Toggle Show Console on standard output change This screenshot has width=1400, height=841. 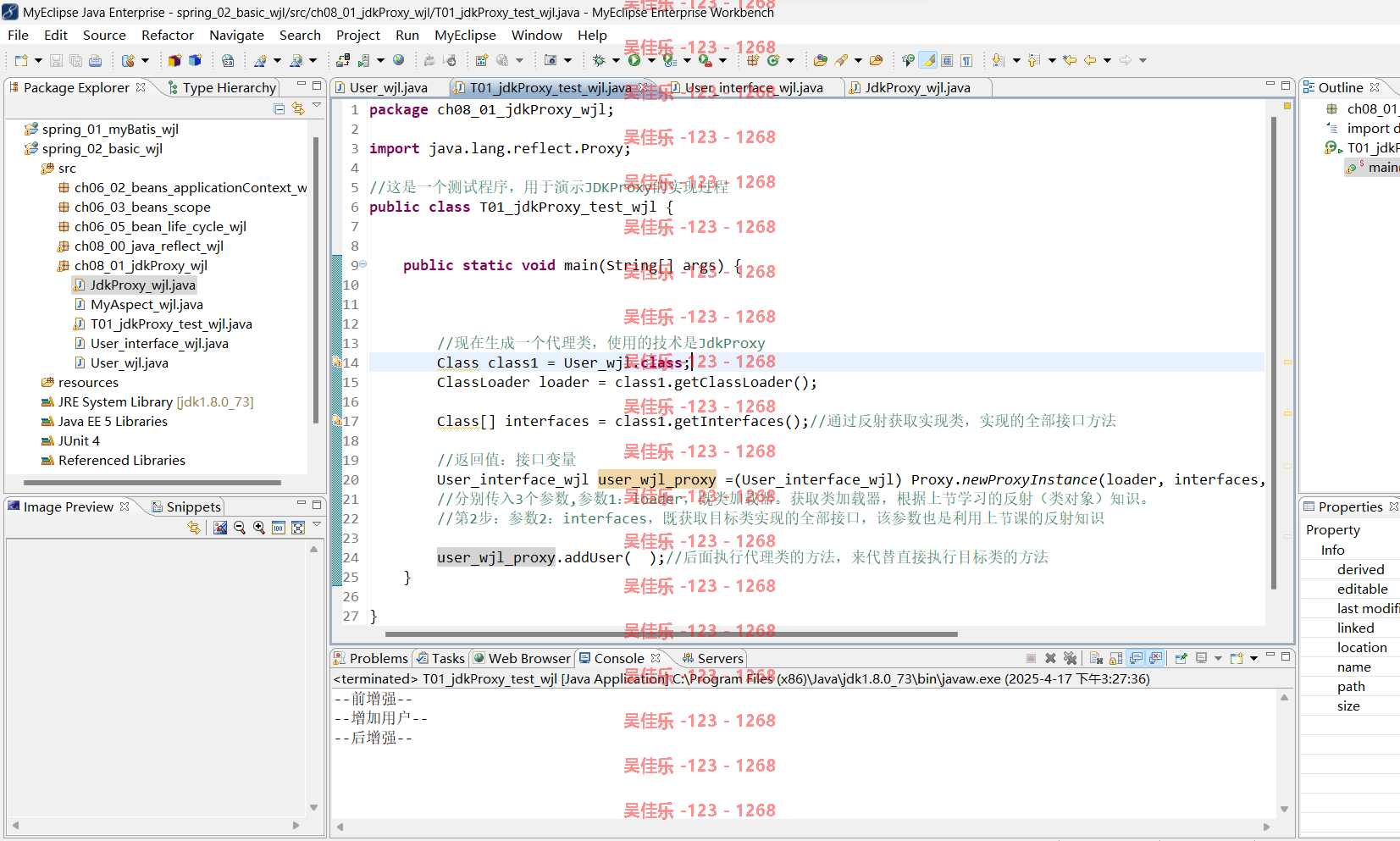(x=1136, y=658)
